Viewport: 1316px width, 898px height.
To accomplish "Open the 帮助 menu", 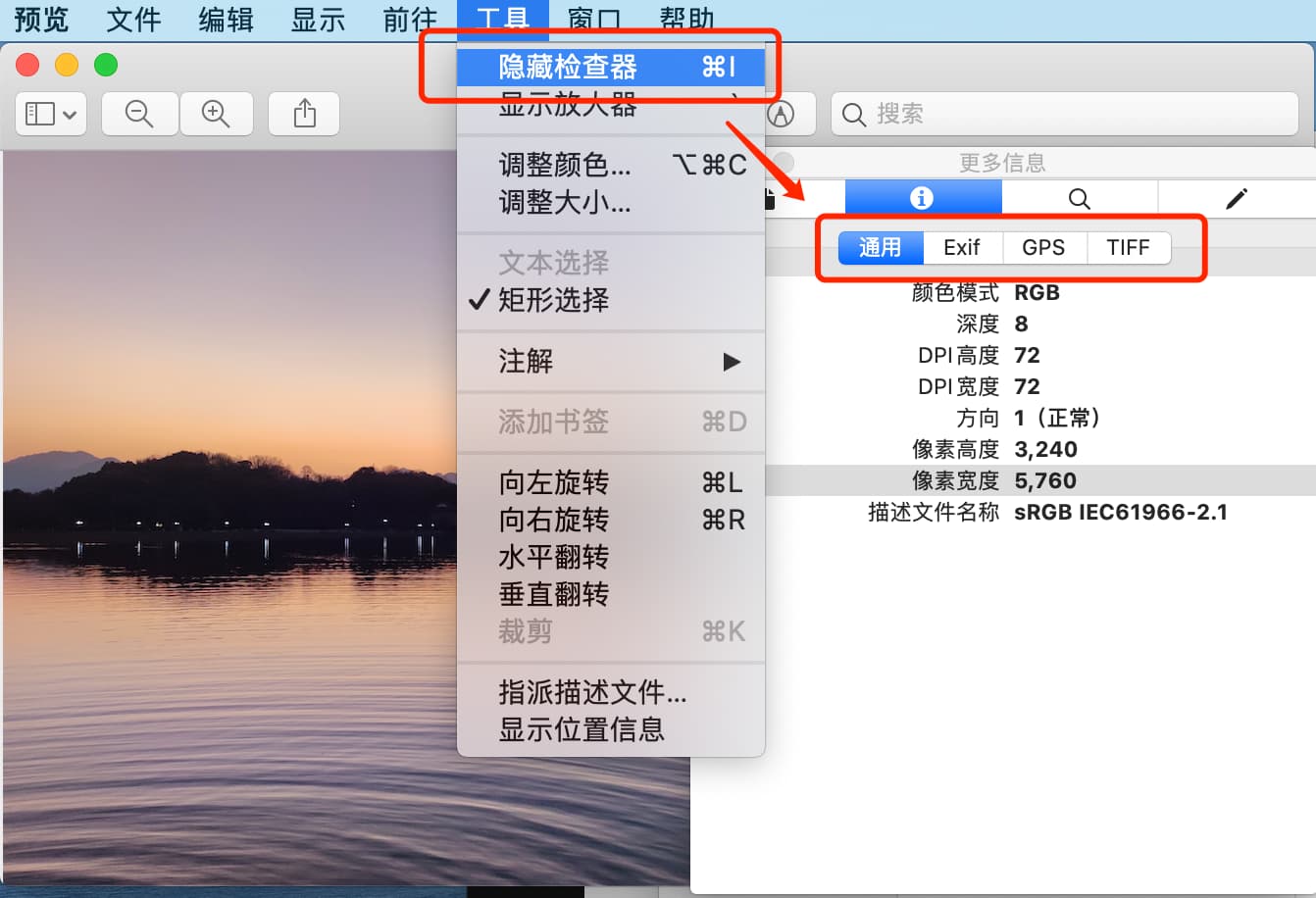I will [686, 20].
